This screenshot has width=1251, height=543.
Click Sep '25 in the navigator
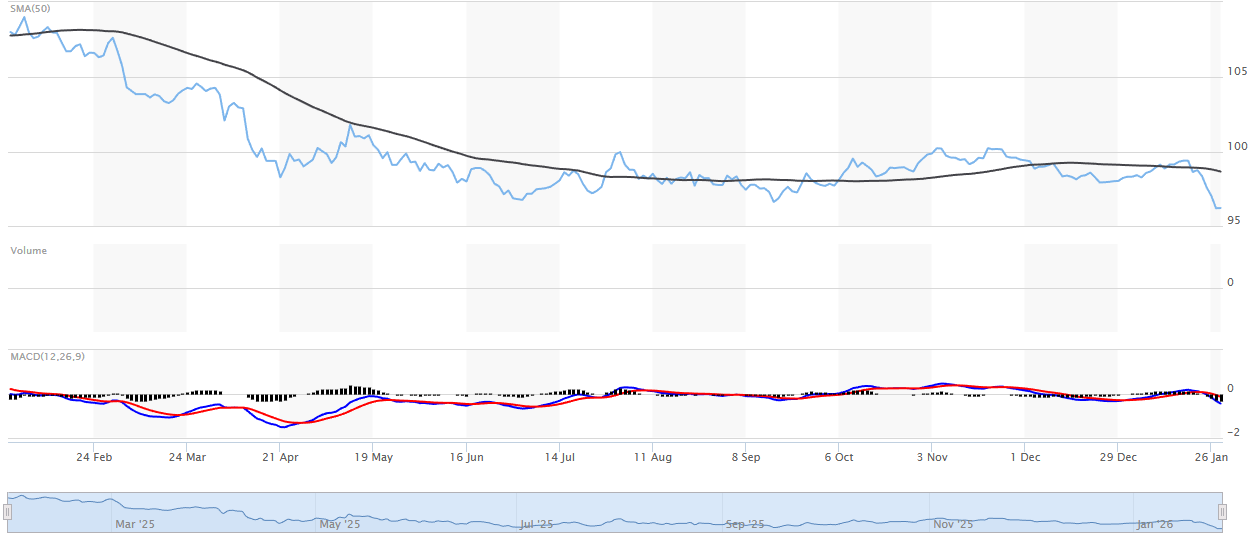click(745, 524)
